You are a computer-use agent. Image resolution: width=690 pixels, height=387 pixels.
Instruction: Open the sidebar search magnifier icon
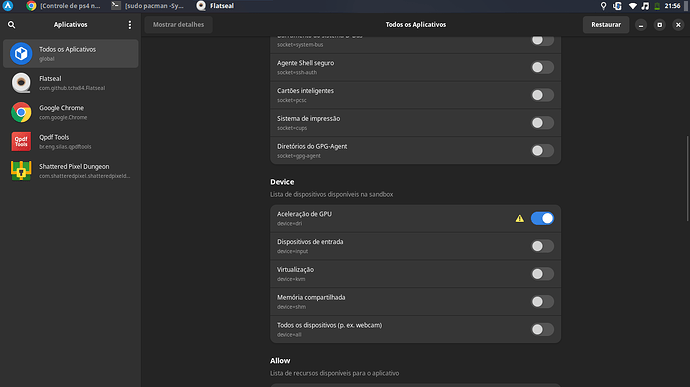pos(11,25)
